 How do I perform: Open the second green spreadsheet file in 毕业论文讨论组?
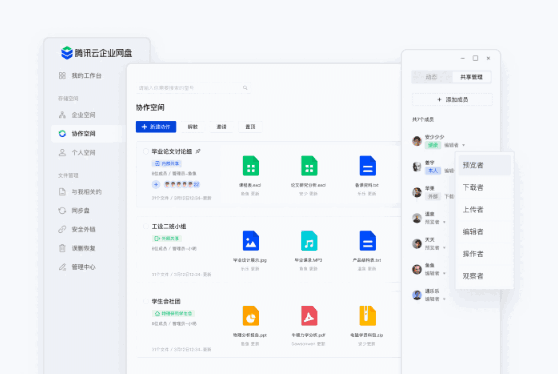[309, 166]
